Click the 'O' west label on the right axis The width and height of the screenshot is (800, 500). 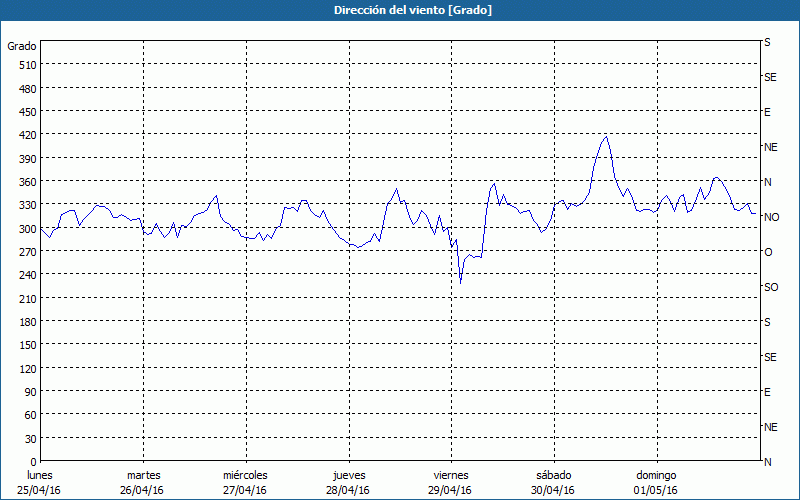point(767,252)
